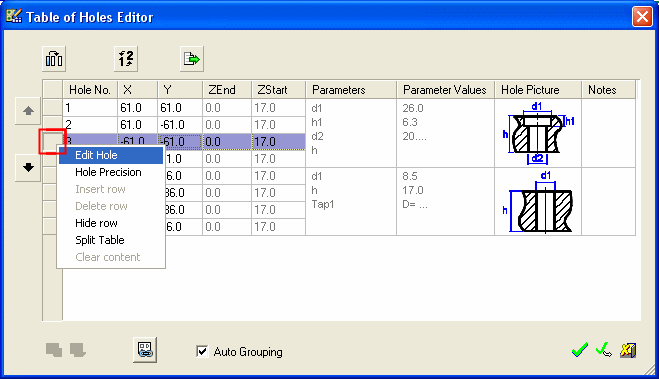Click the green checkmark with arrow apply icon
659x379 pixels.
click(x=604, y=350)
